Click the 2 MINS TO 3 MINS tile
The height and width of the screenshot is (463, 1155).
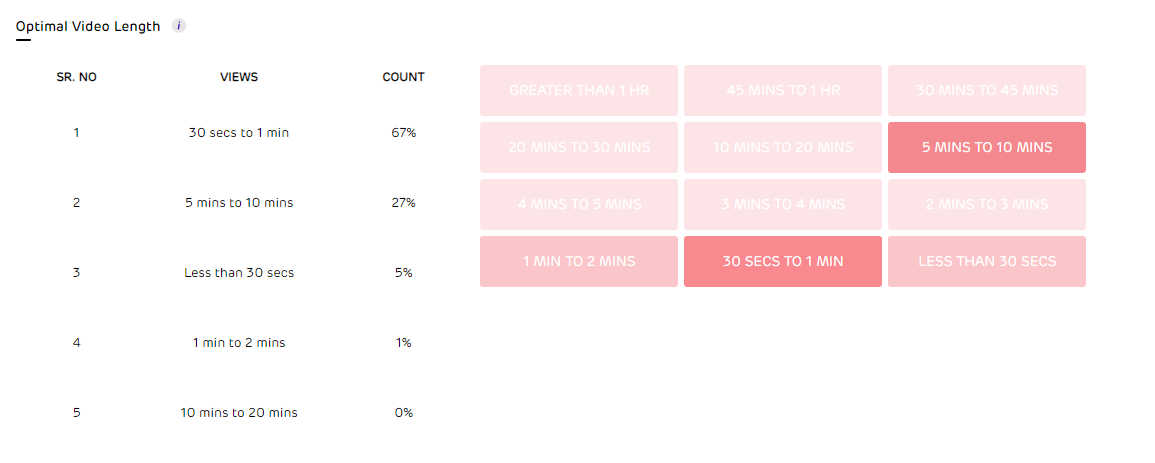pos(987,205)
